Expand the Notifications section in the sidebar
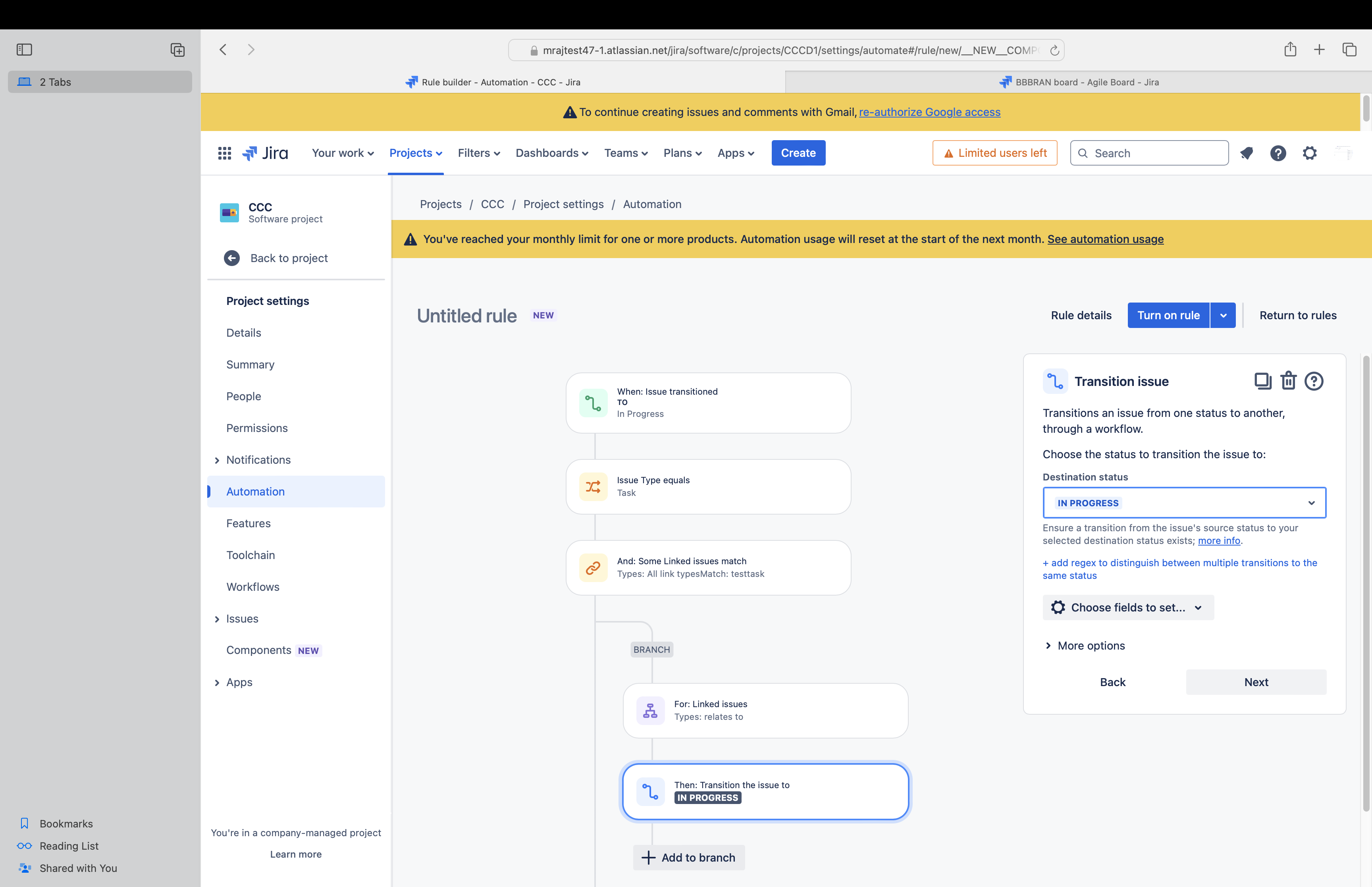1372x887 pixels. [217, 460]
